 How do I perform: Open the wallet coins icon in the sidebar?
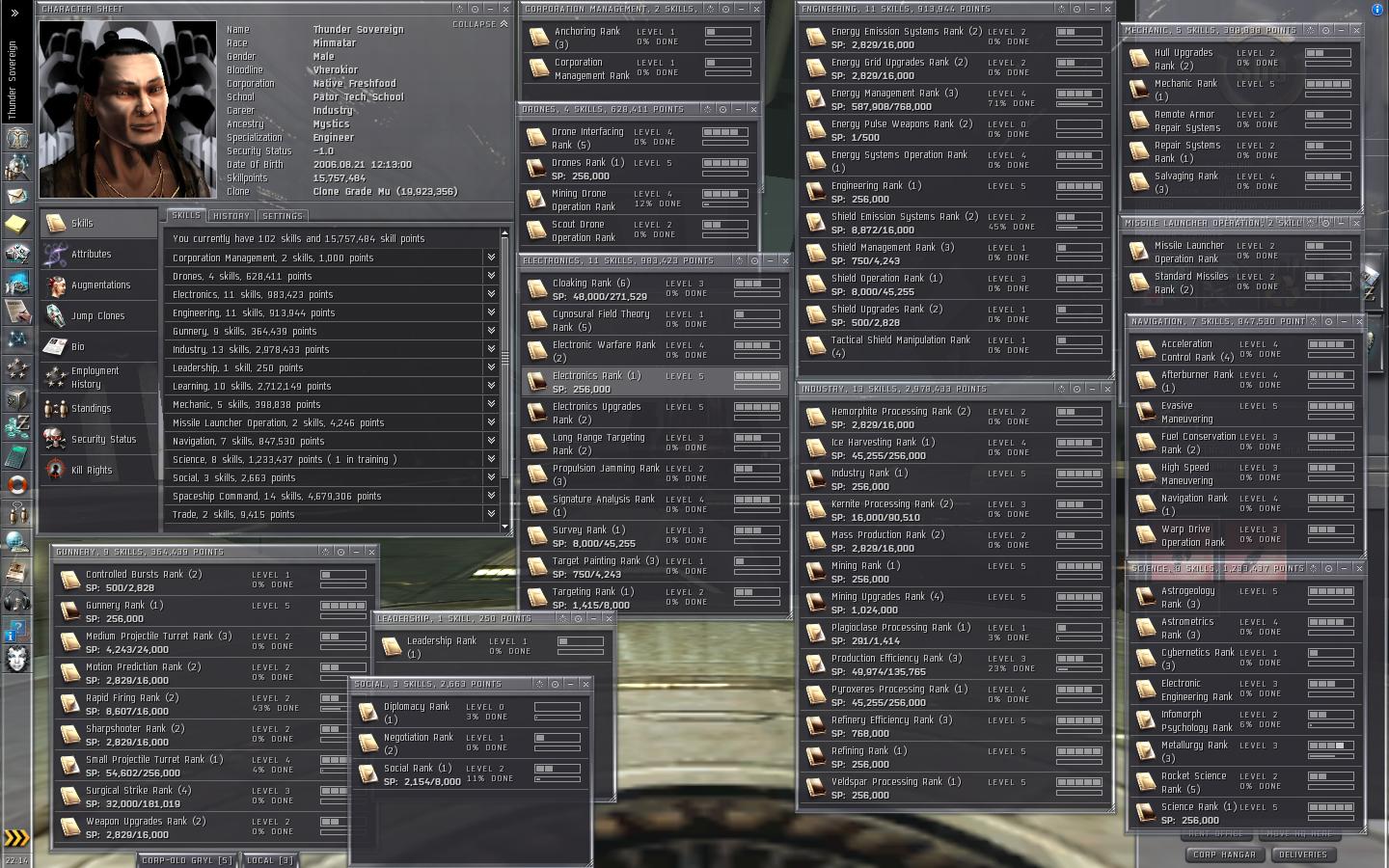tap(16, 427)
